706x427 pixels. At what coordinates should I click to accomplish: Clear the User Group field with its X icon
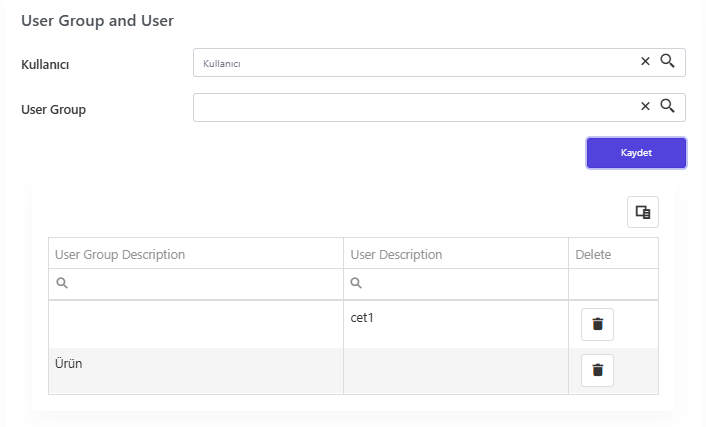tap(645, 106)
